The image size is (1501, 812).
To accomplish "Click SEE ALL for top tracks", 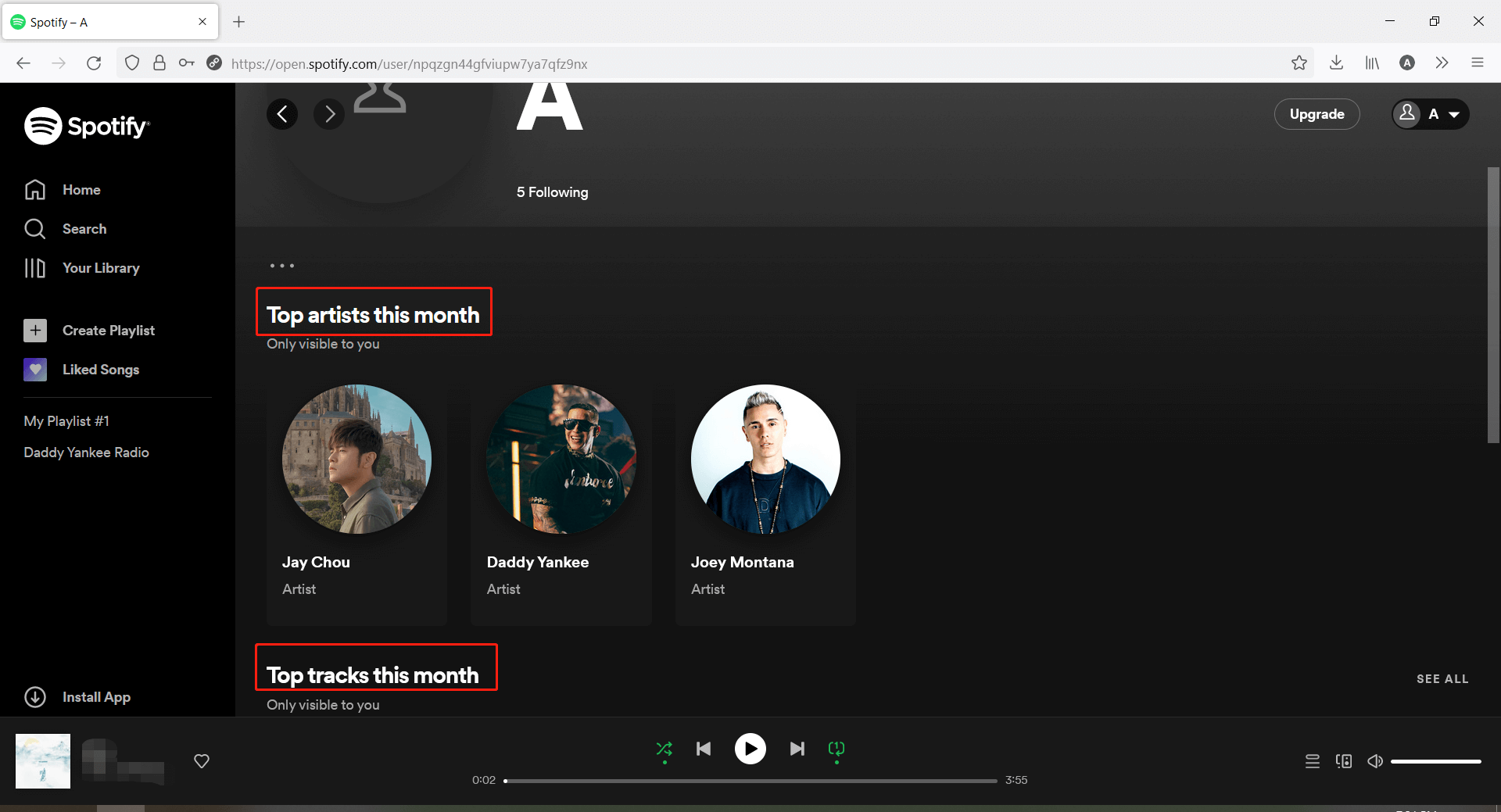I will pyautogui.click(x=1442, y=679).
